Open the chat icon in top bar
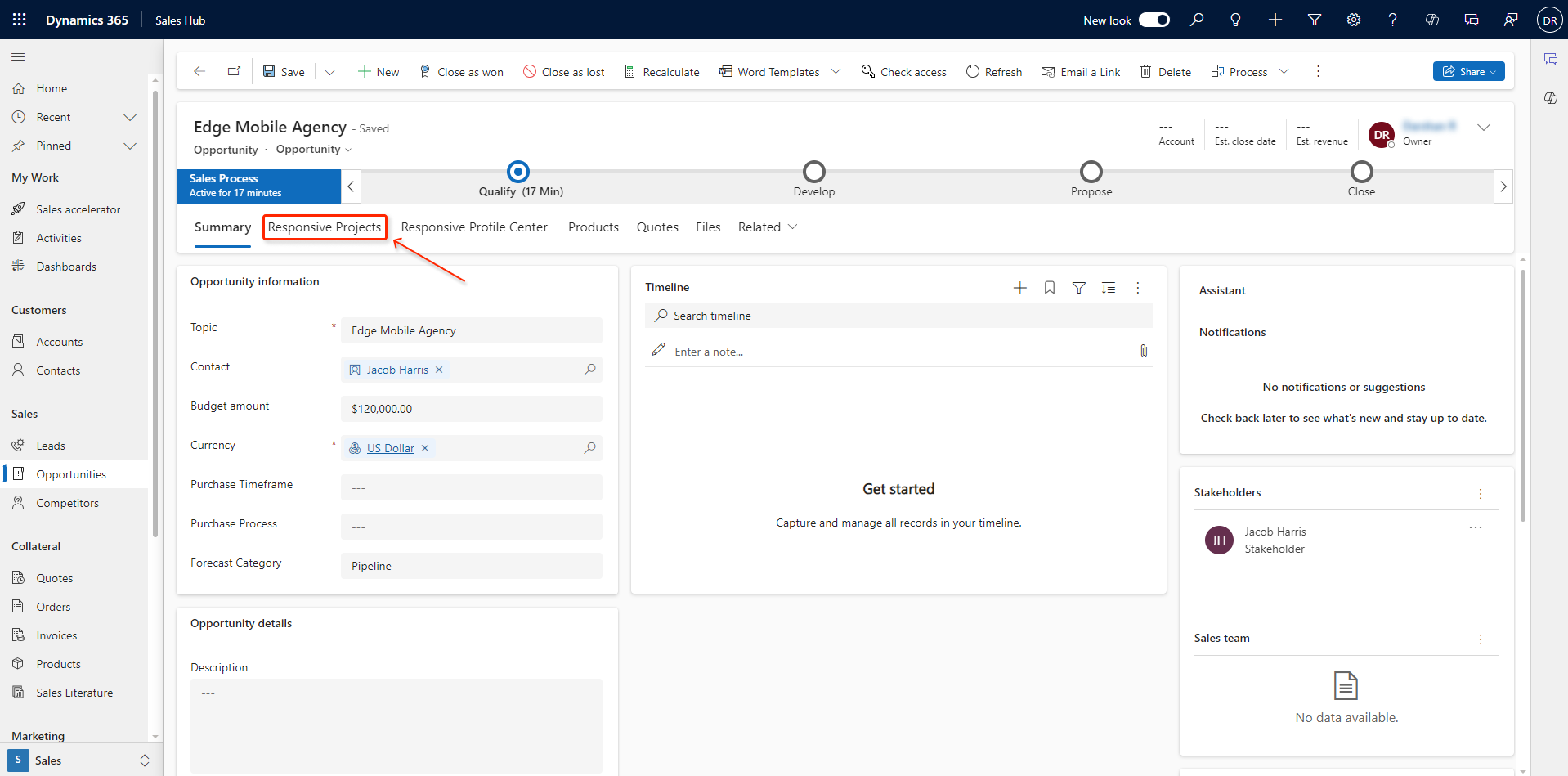1568x776 pixels. click(1472, 20)
